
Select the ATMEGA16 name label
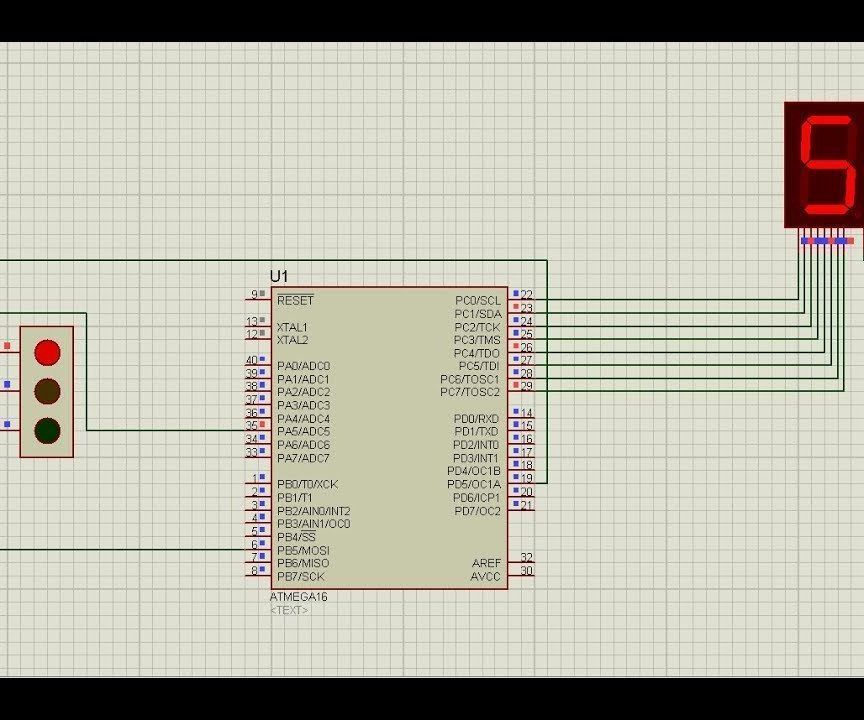click(x=297, y=595)
